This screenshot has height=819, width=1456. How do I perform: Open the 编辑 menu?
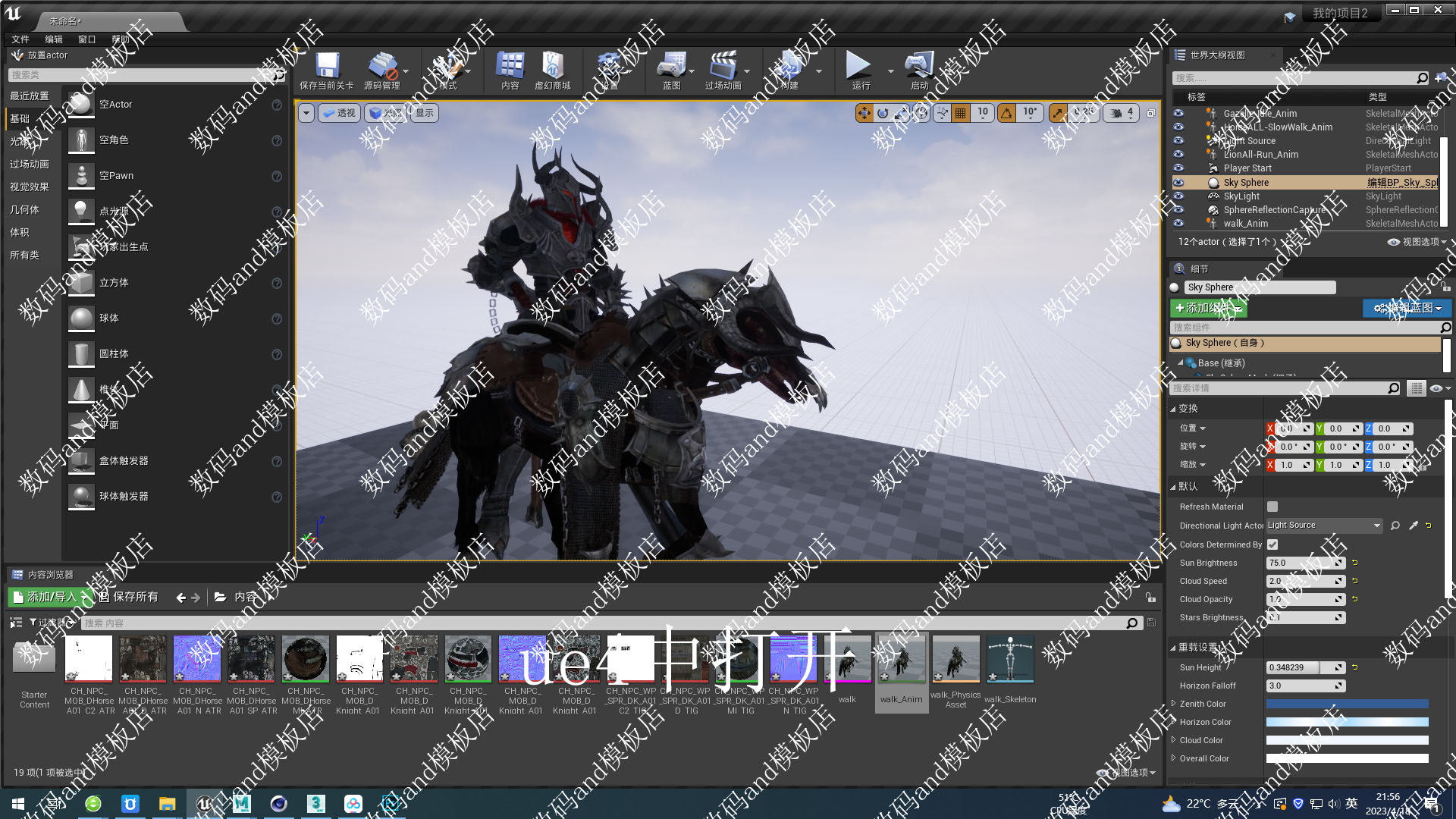[x=54, y=39]
